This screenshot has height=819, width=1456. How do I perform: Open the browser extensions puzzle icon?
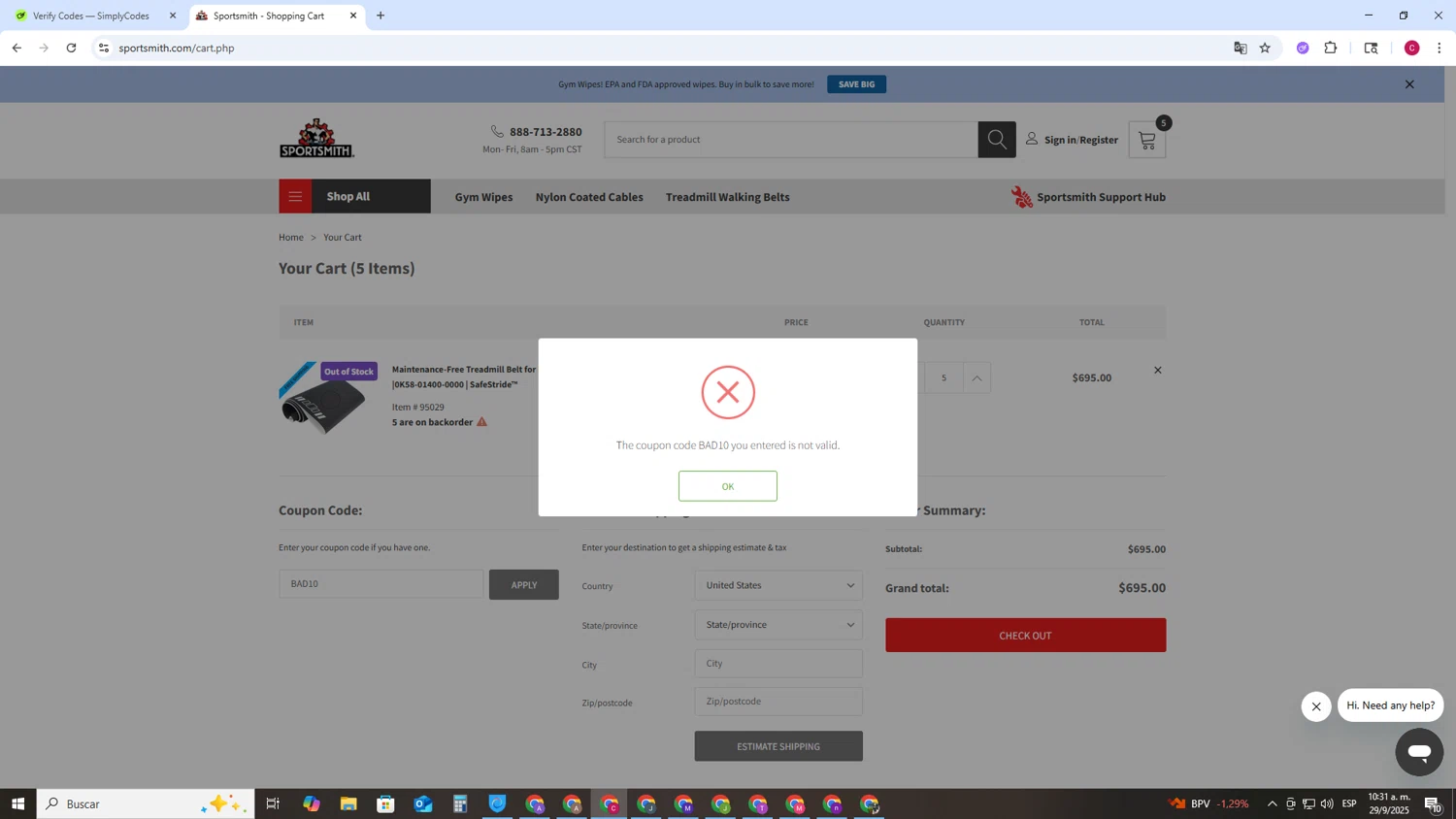coord(1331,48)
